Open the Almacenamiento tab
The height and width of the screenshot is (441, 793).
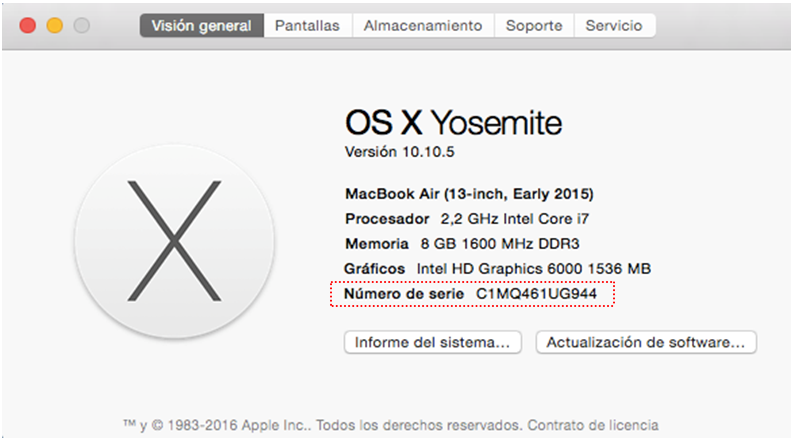coord(422,26)
